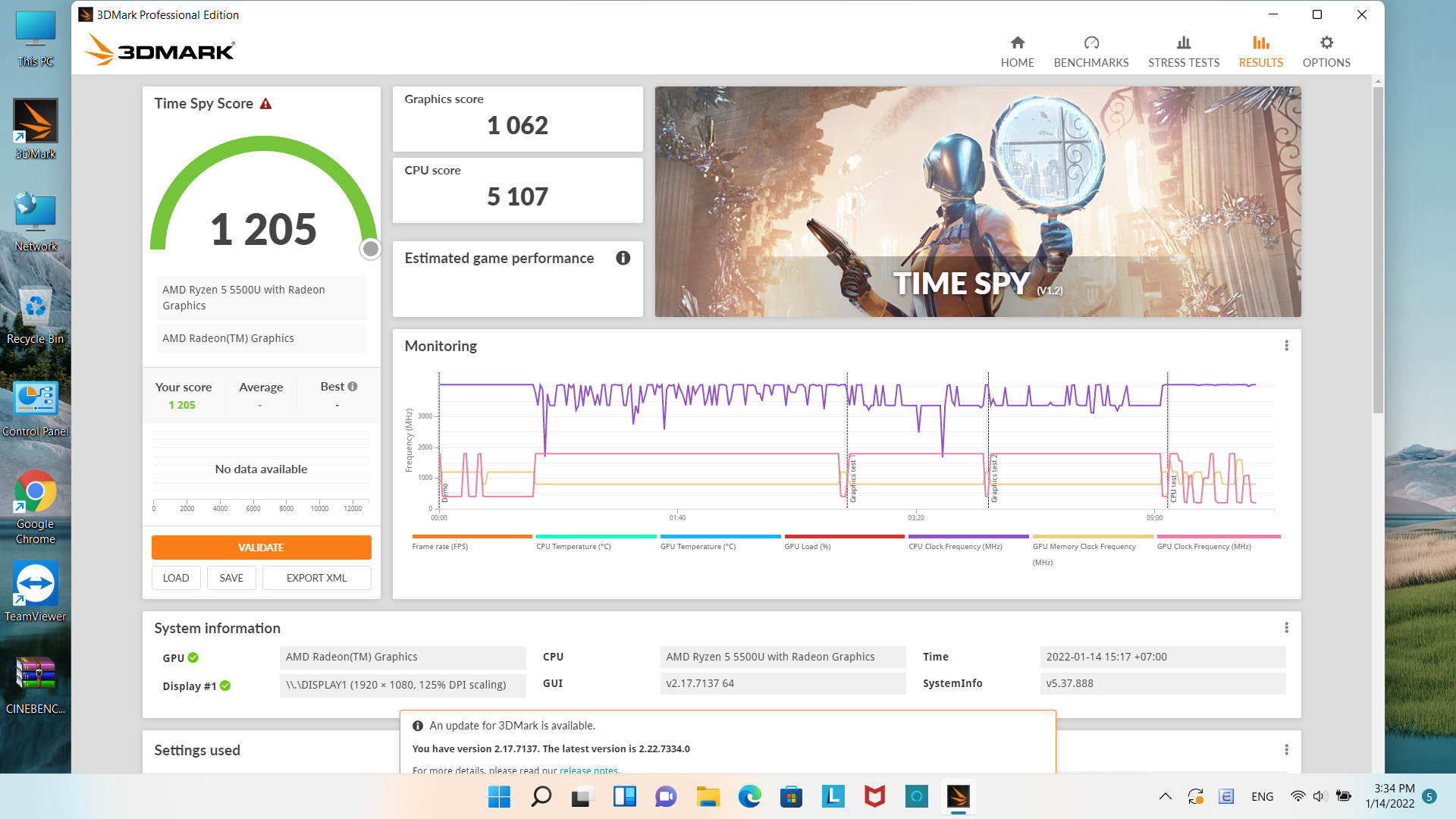Open Microsoft Edge from the taskbar
Screen dimensions: 1456x819
coord(749,796)
